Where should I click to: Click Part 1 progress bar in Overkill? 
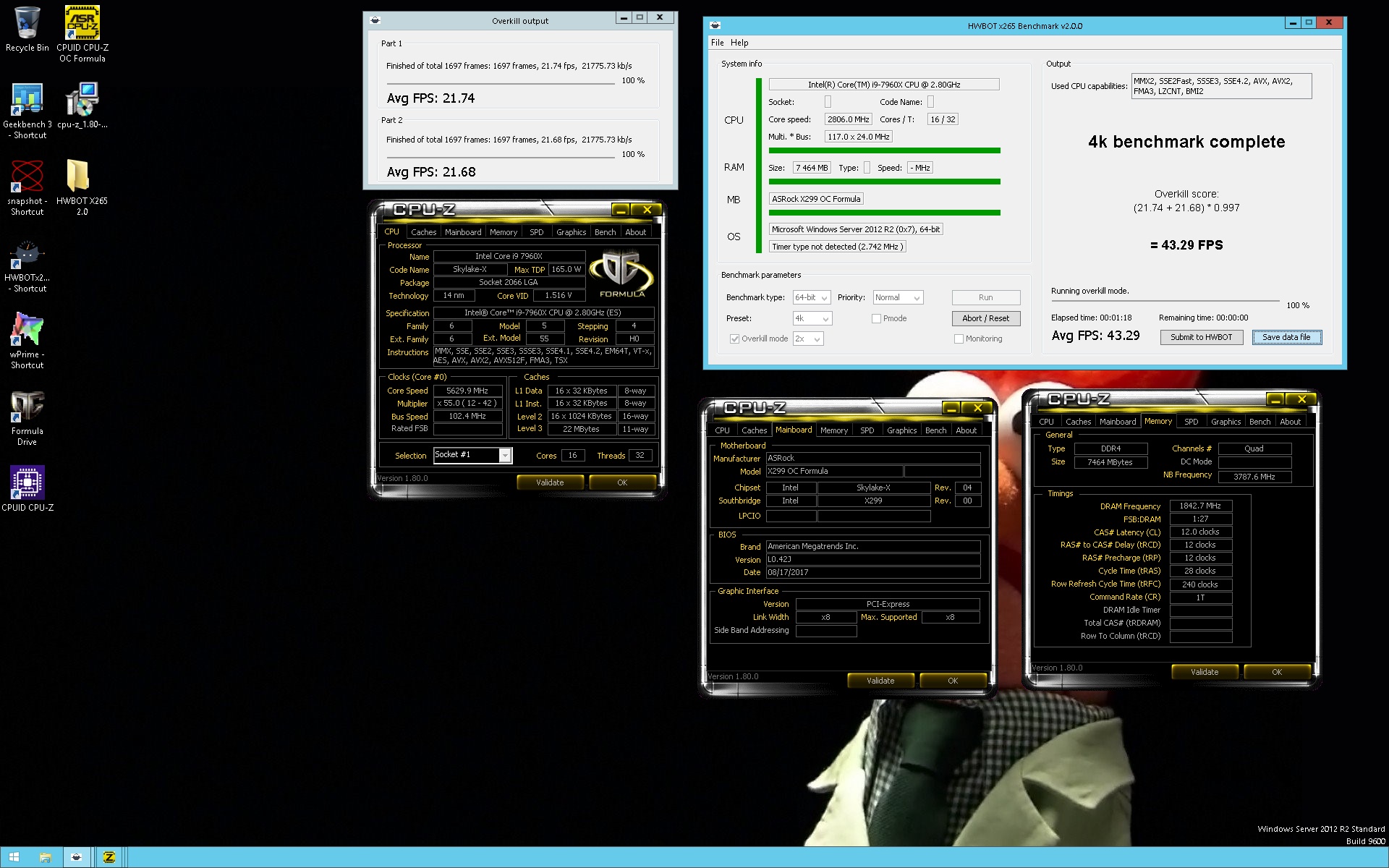point(501,84)
